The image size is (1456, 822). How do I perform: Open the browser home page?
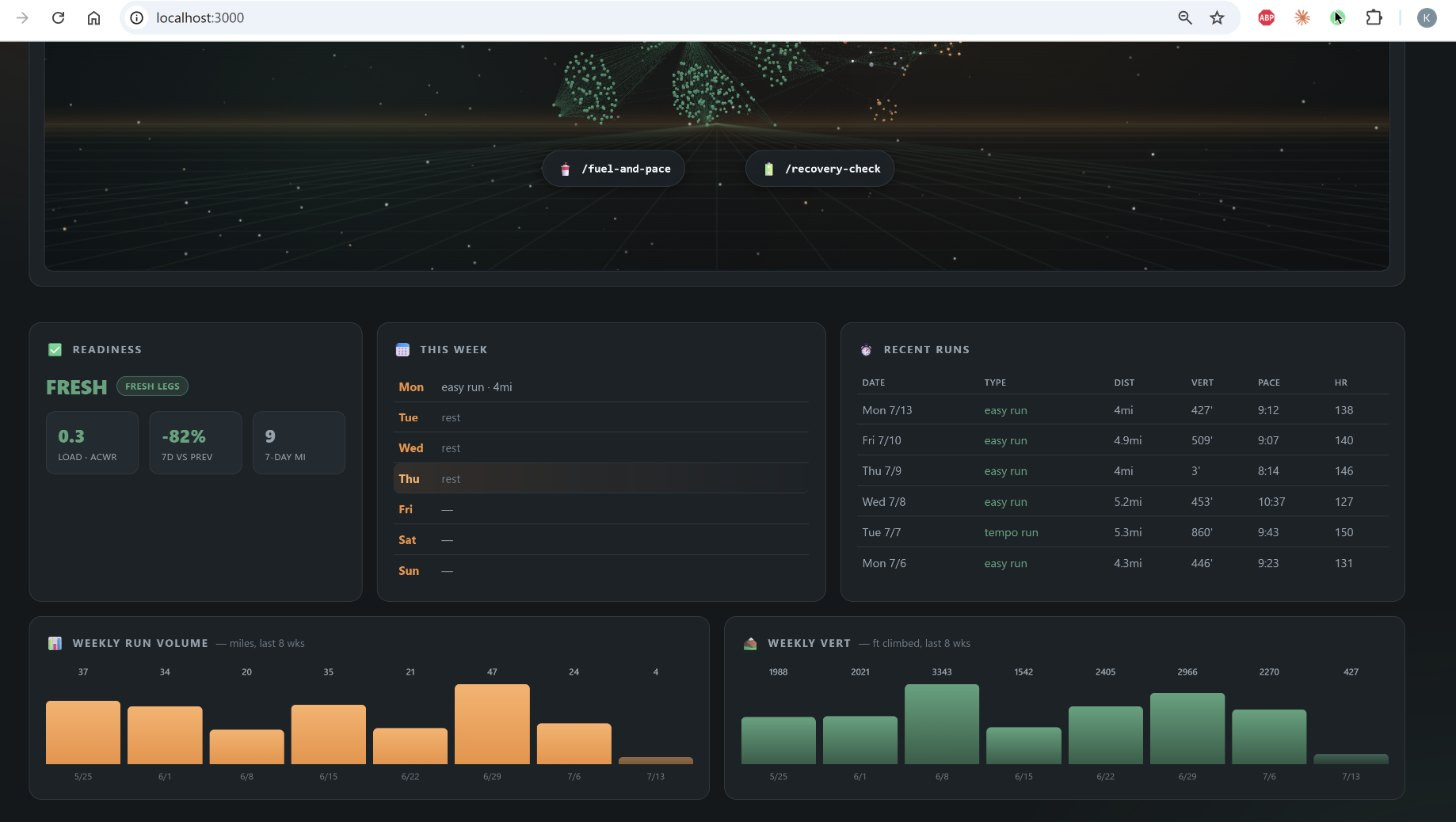pyautogui.click(x=94, y=18)
